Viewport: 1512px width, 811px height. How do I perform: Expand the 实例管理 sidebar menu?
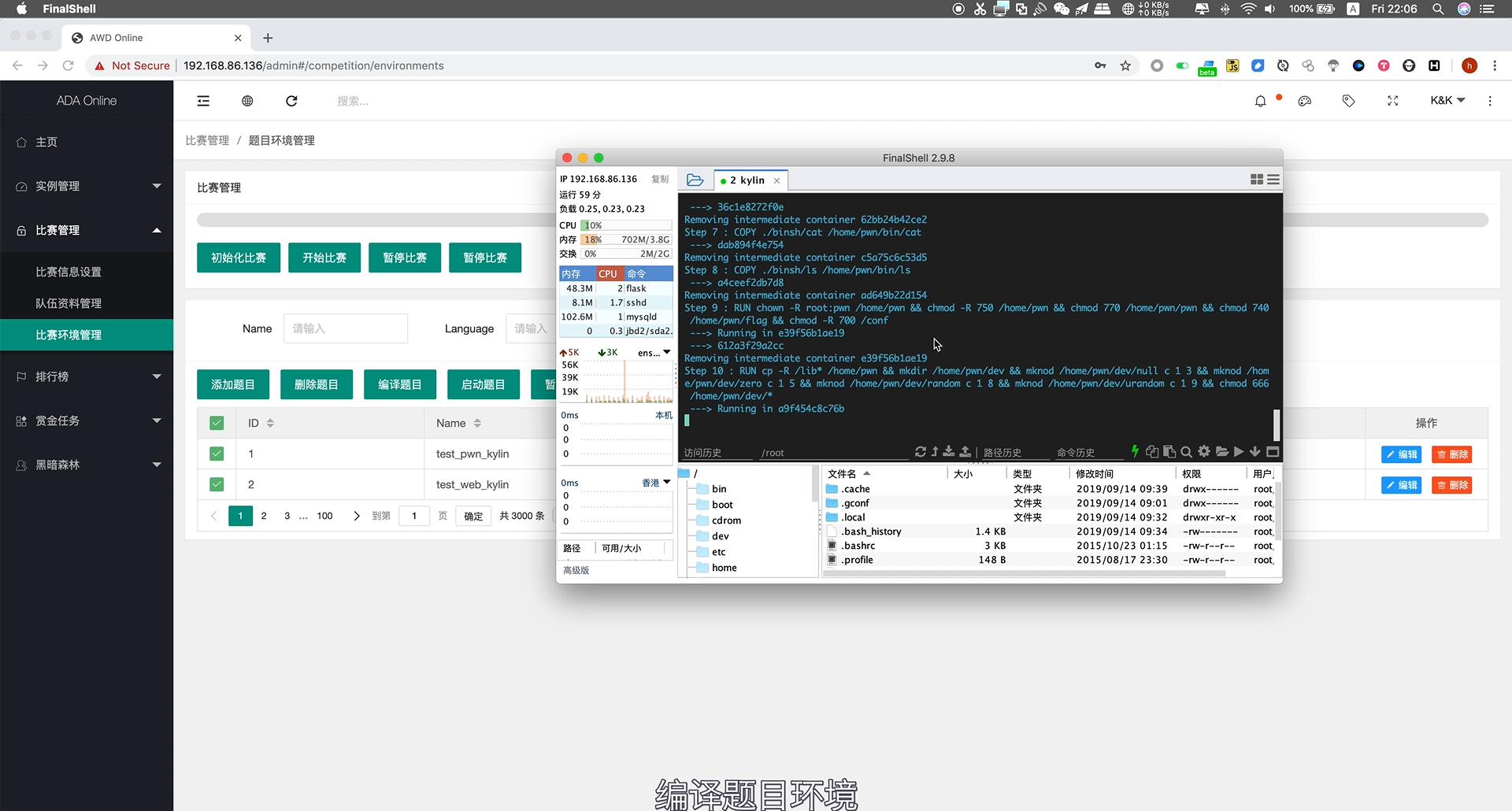coord(87,186)
